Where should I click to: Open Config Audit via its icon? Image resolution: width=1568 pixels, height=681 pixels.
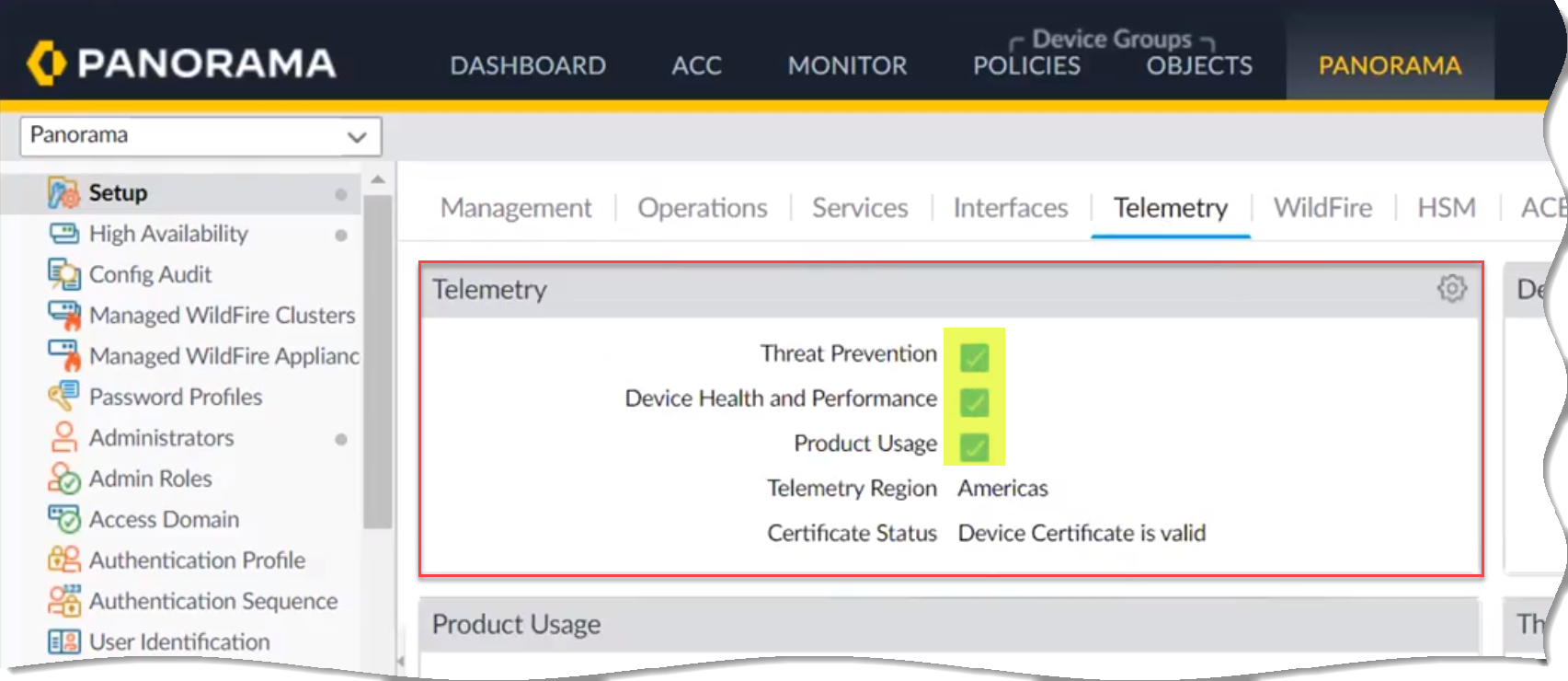[x=63, y=274]
